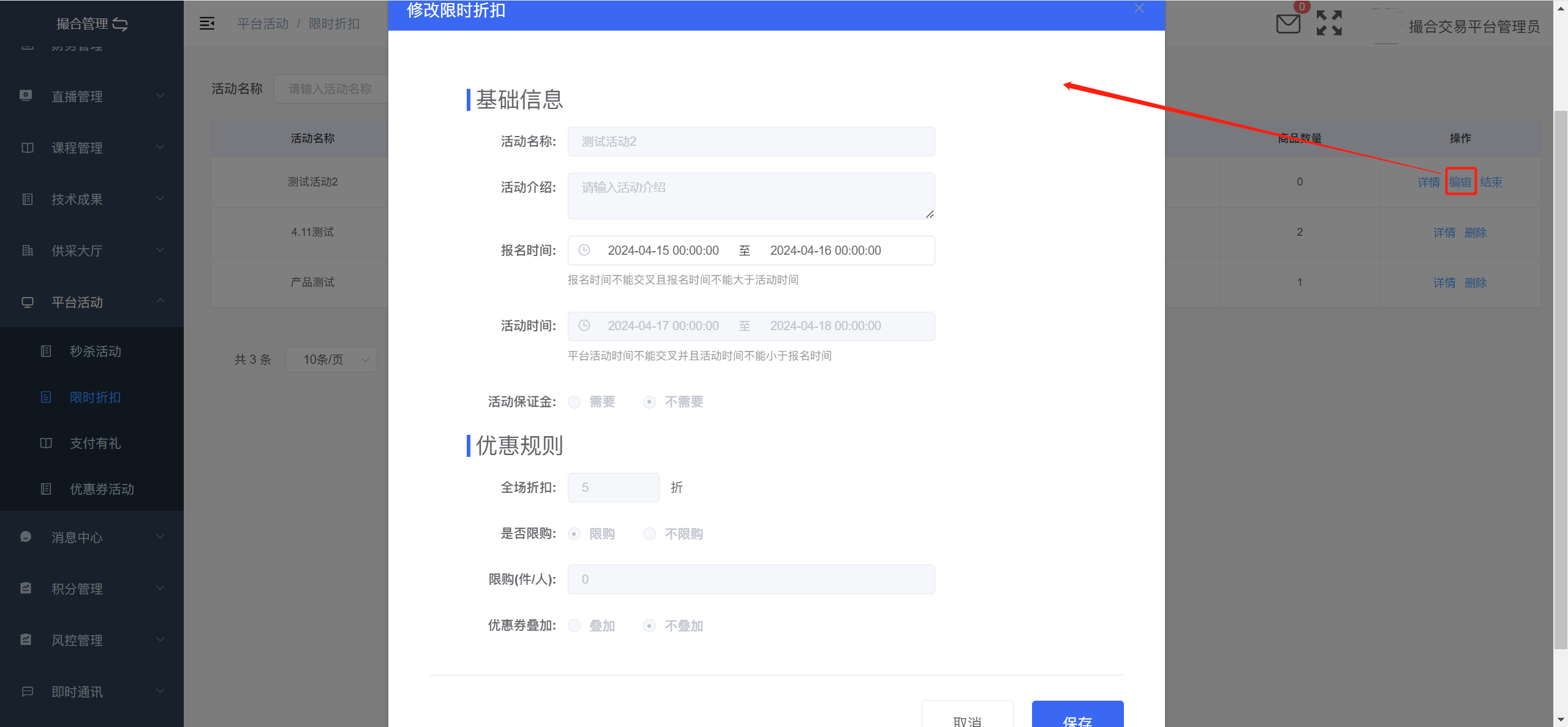Click the 报名时间 start date 2024-04-15
The width and height of the screenshot is (1568, 727).
coord(663,250)
